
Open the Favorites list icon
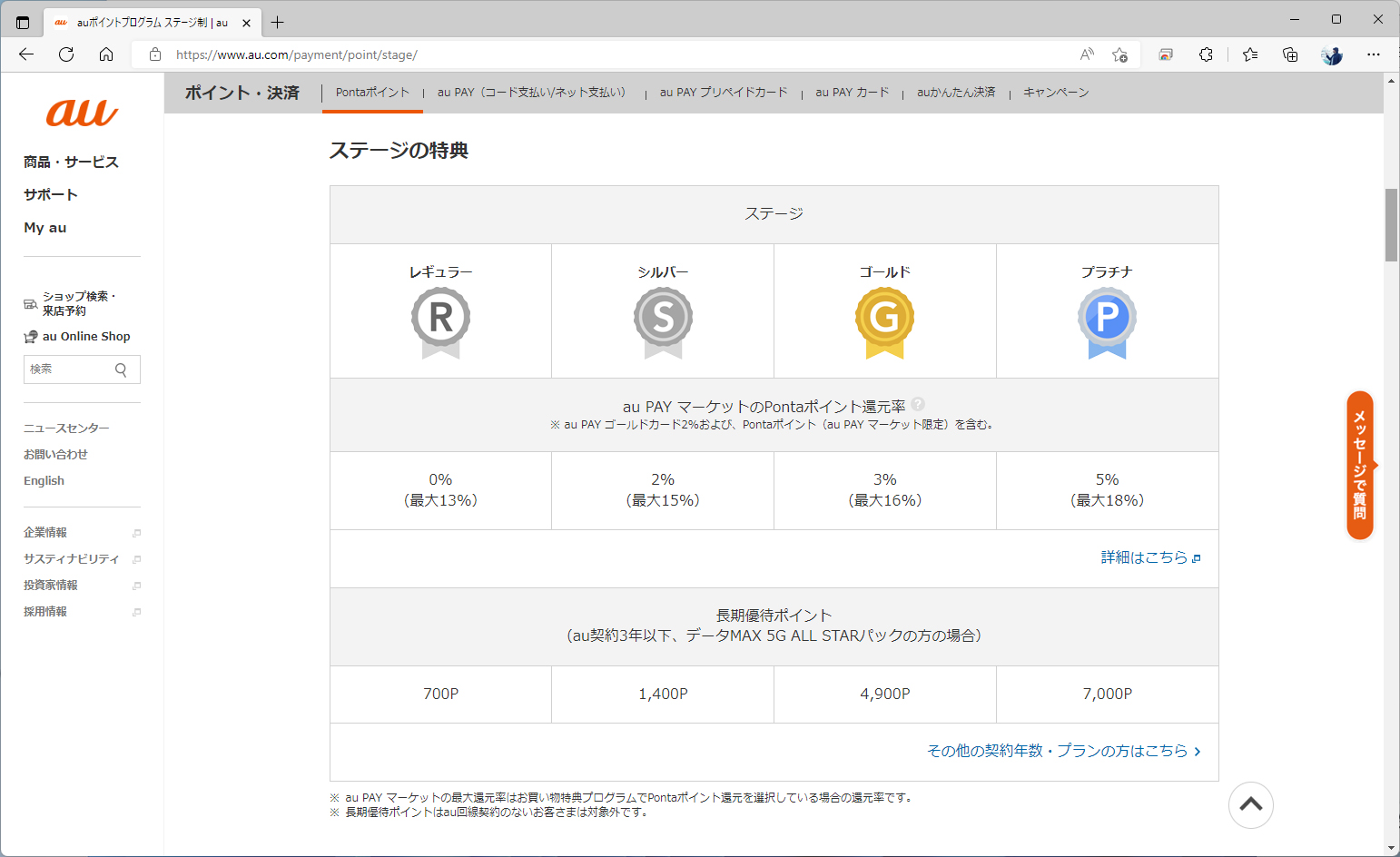point(1250,54)
